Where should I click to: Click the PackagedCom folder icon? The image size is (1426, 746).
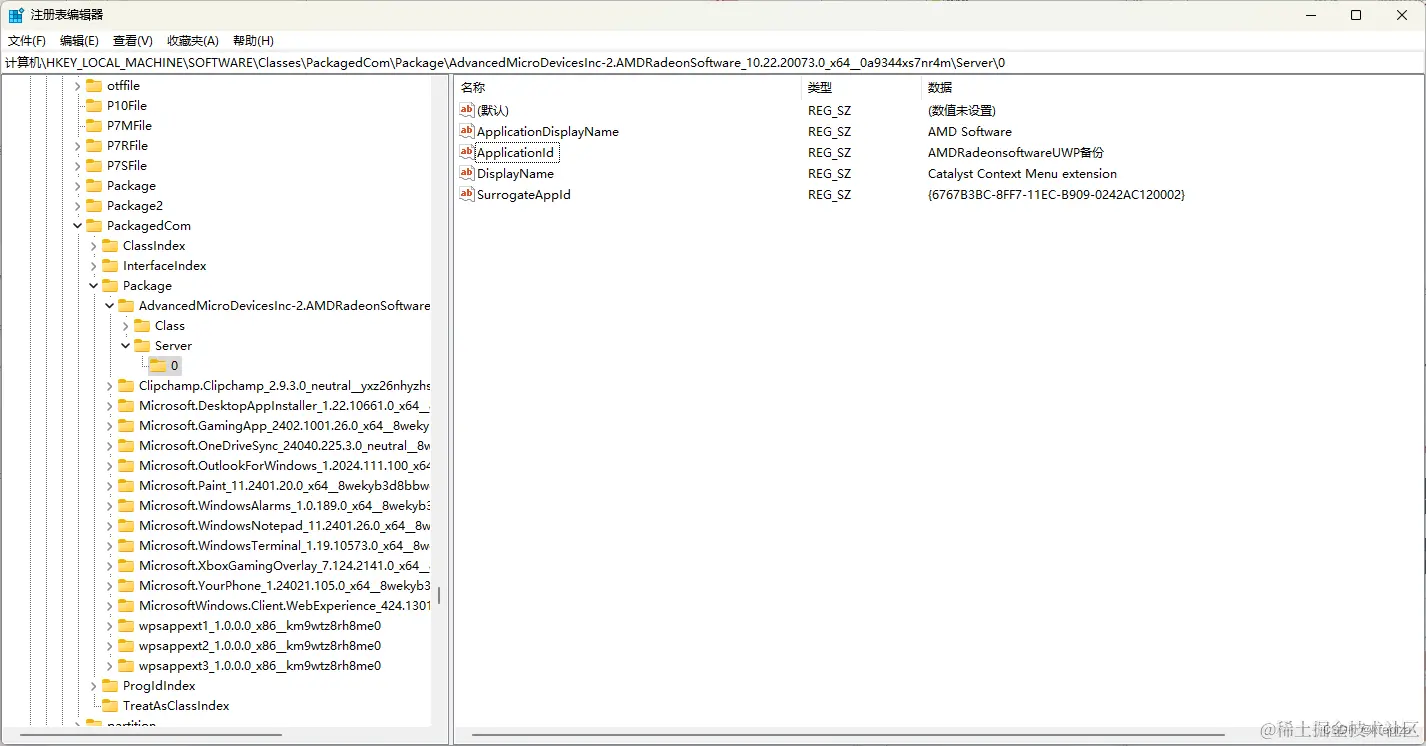coord(94,226)
